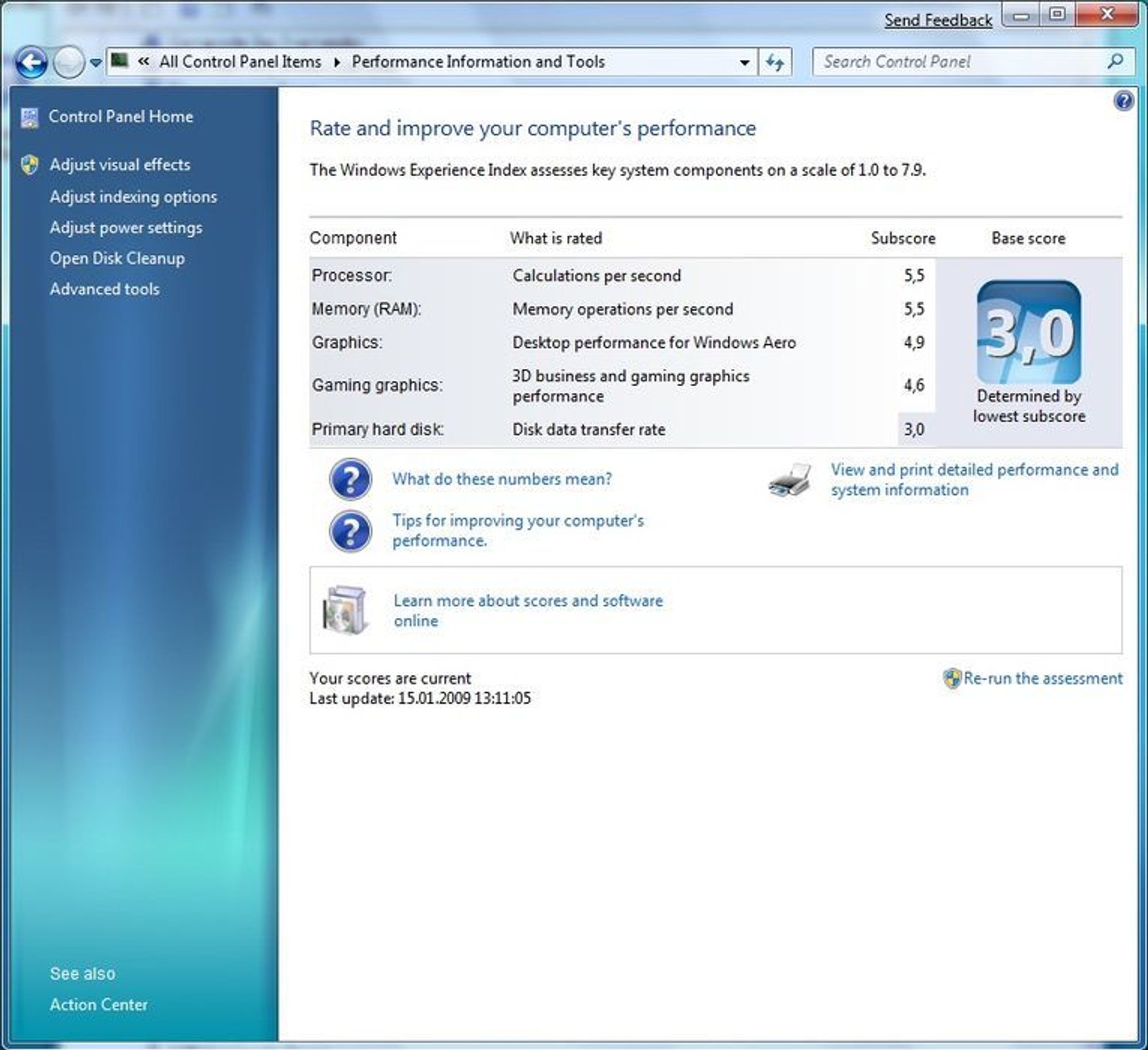This screenshot has height=1050, width=1148.
Task: Refresh the page with the refresh icon
Action: coord(775,62)
